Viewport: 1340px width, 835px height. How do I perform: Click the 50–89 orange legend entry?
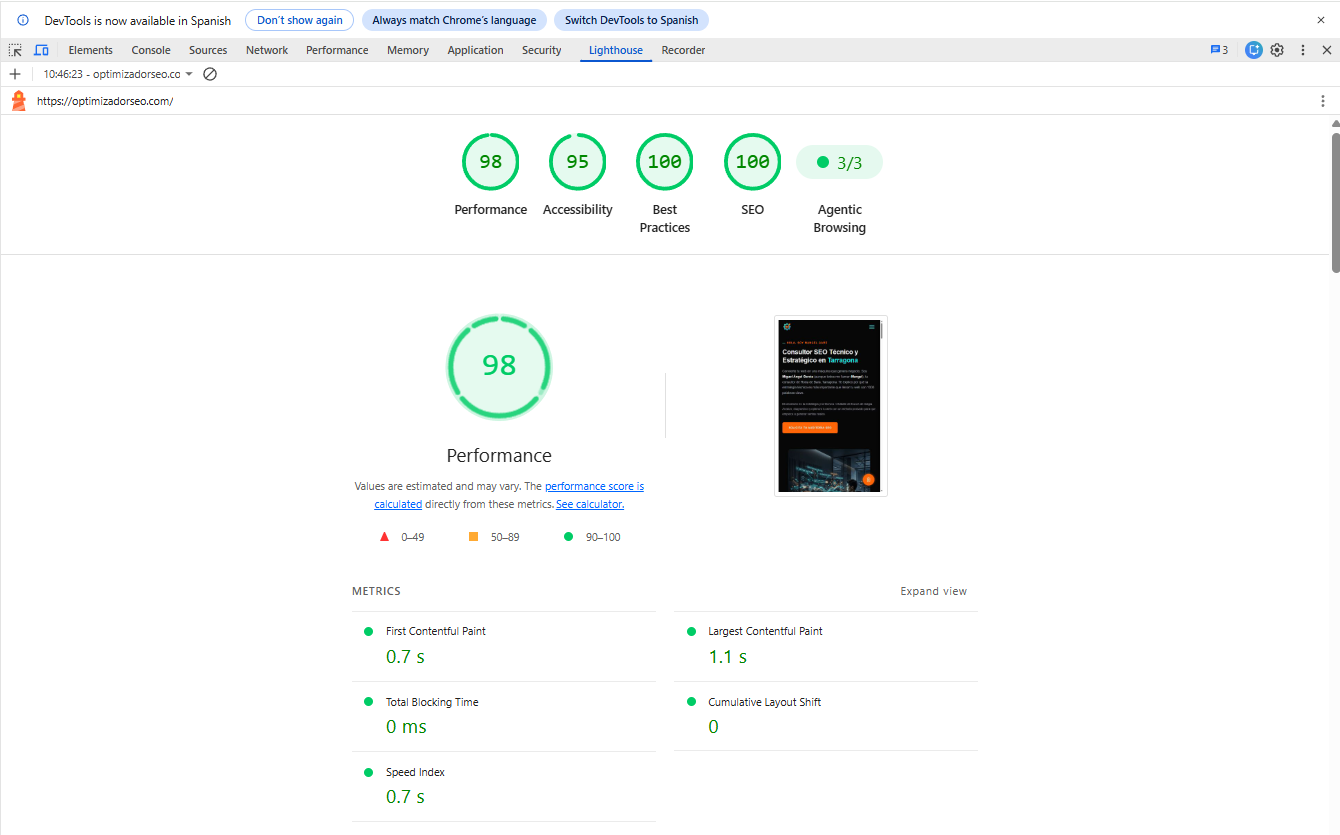(494, 537)
